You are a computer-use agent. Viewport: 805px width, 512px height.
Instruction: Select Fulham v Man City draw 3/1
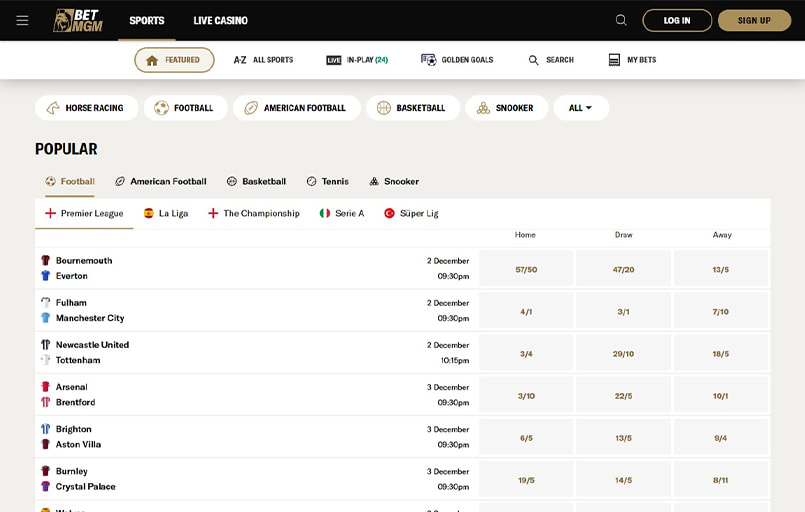(623, 311)
